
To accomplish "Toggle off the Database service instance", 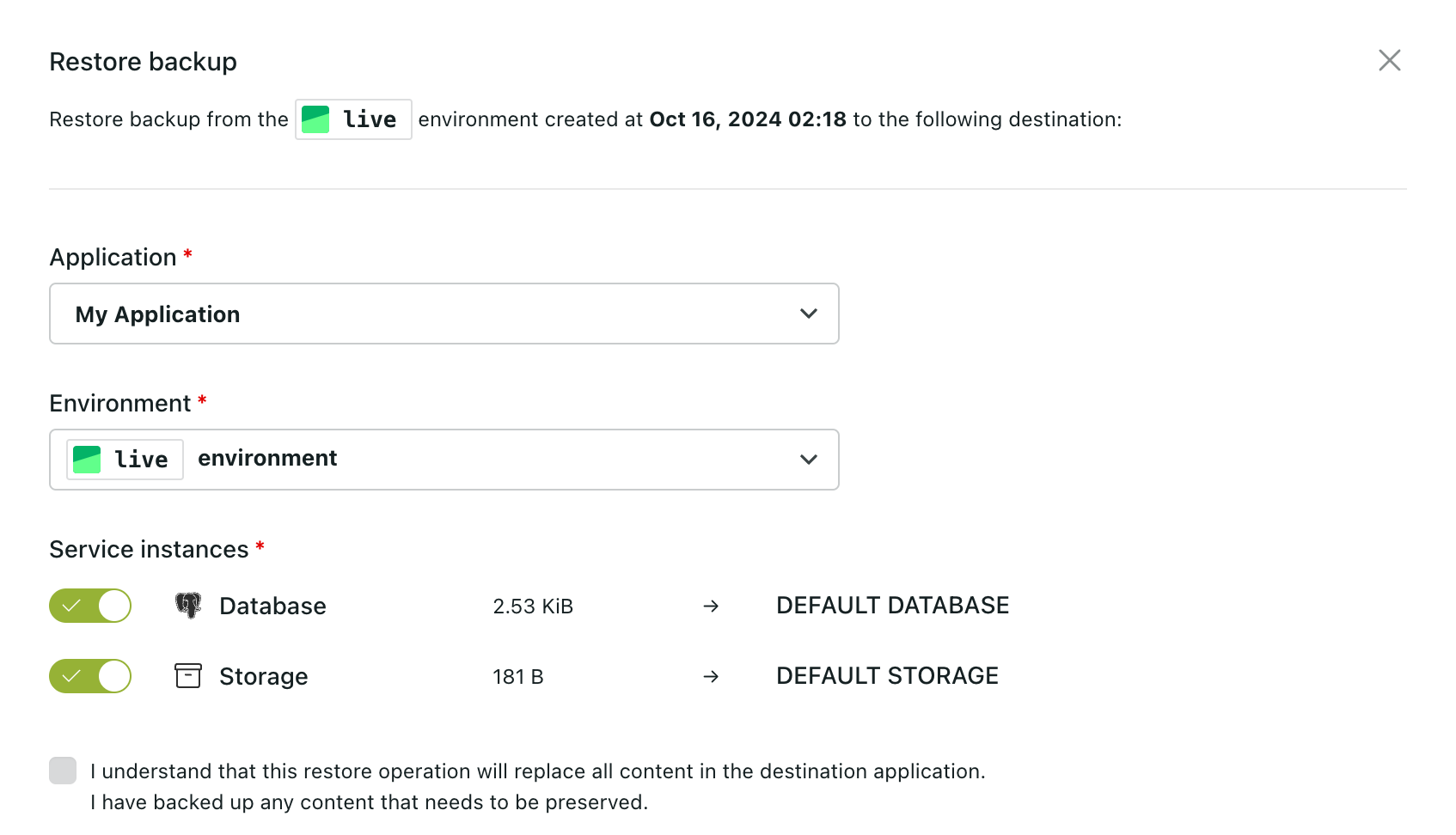I will coord(90,606).
